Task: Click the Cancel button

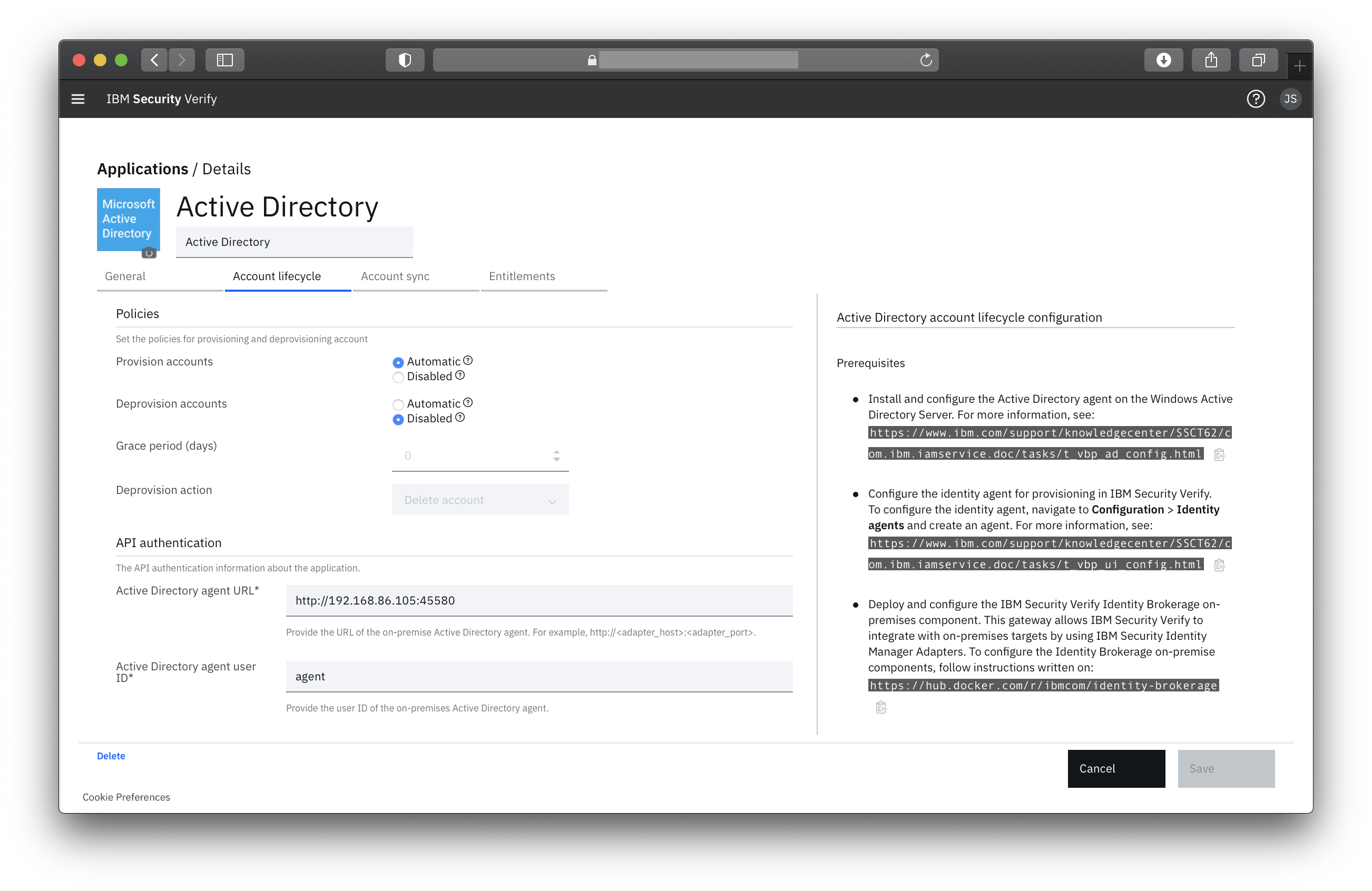Action: pyautogui.click(x=1115, y=768)
